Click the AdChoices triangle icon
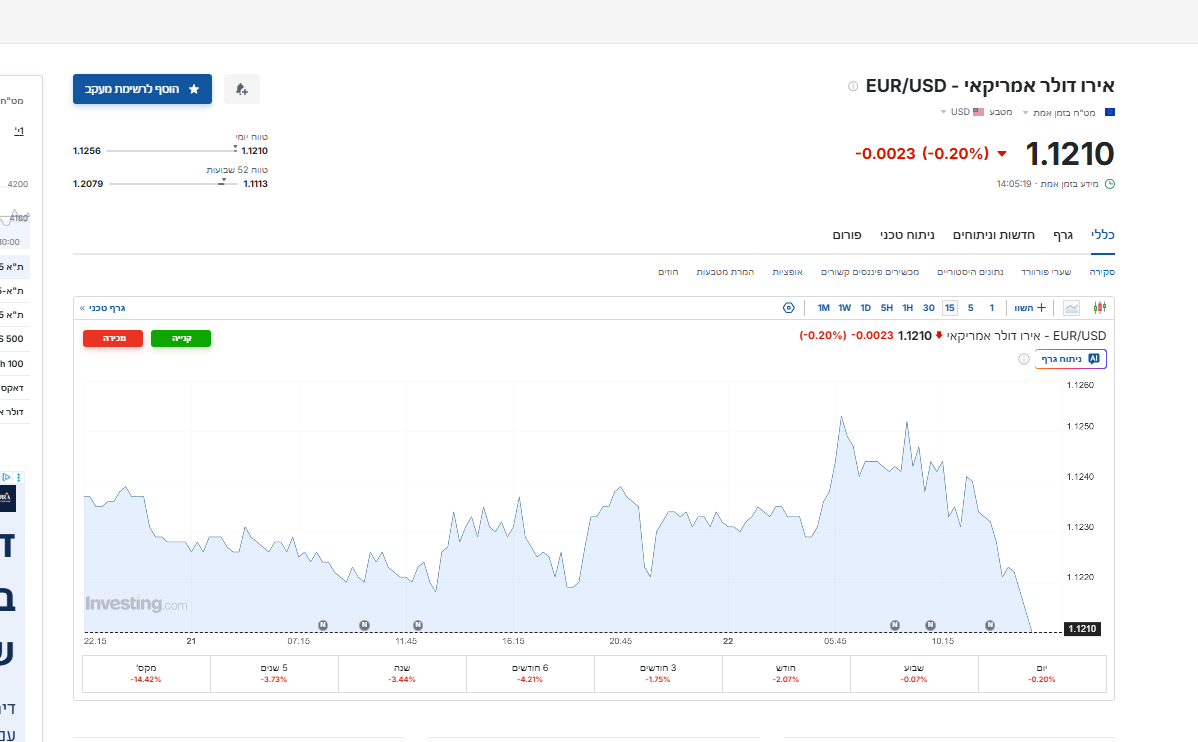 pos(6,477)
